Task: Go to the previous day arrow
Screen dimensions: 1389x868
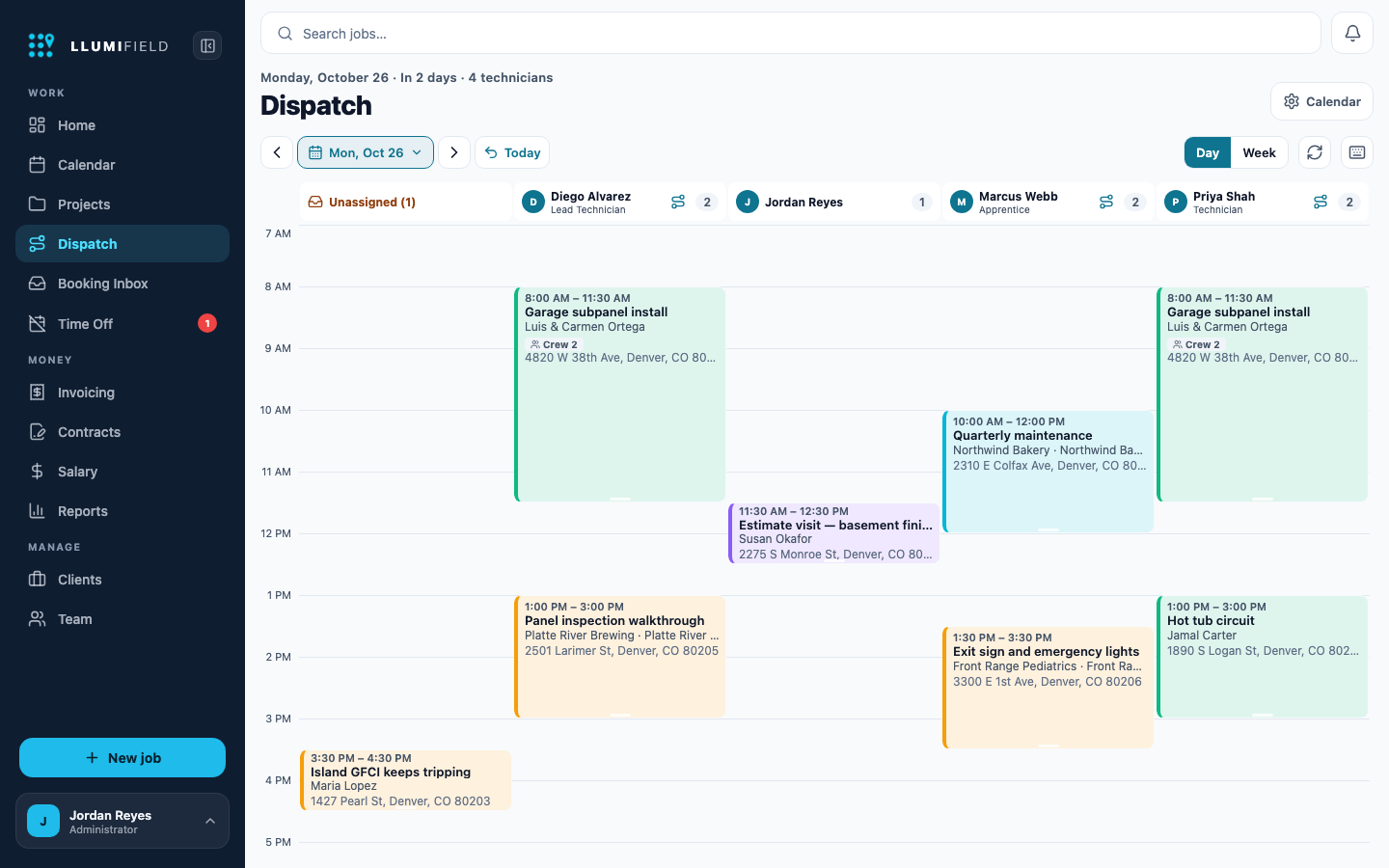Action: (x=277, y=152)
